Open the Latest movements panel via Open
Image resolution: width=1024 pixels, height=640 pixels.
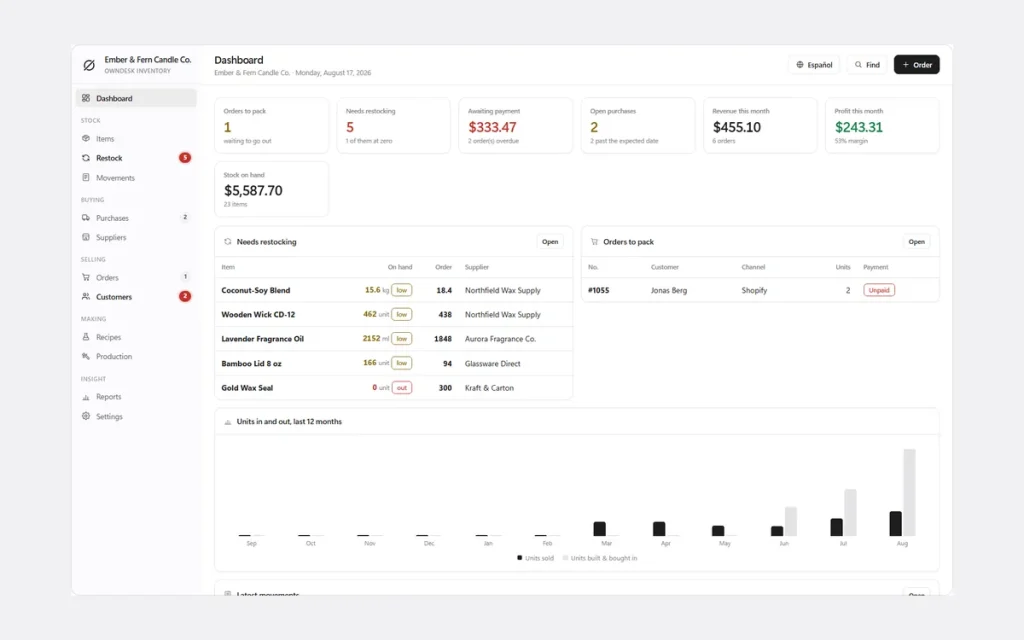pos(916,594)
